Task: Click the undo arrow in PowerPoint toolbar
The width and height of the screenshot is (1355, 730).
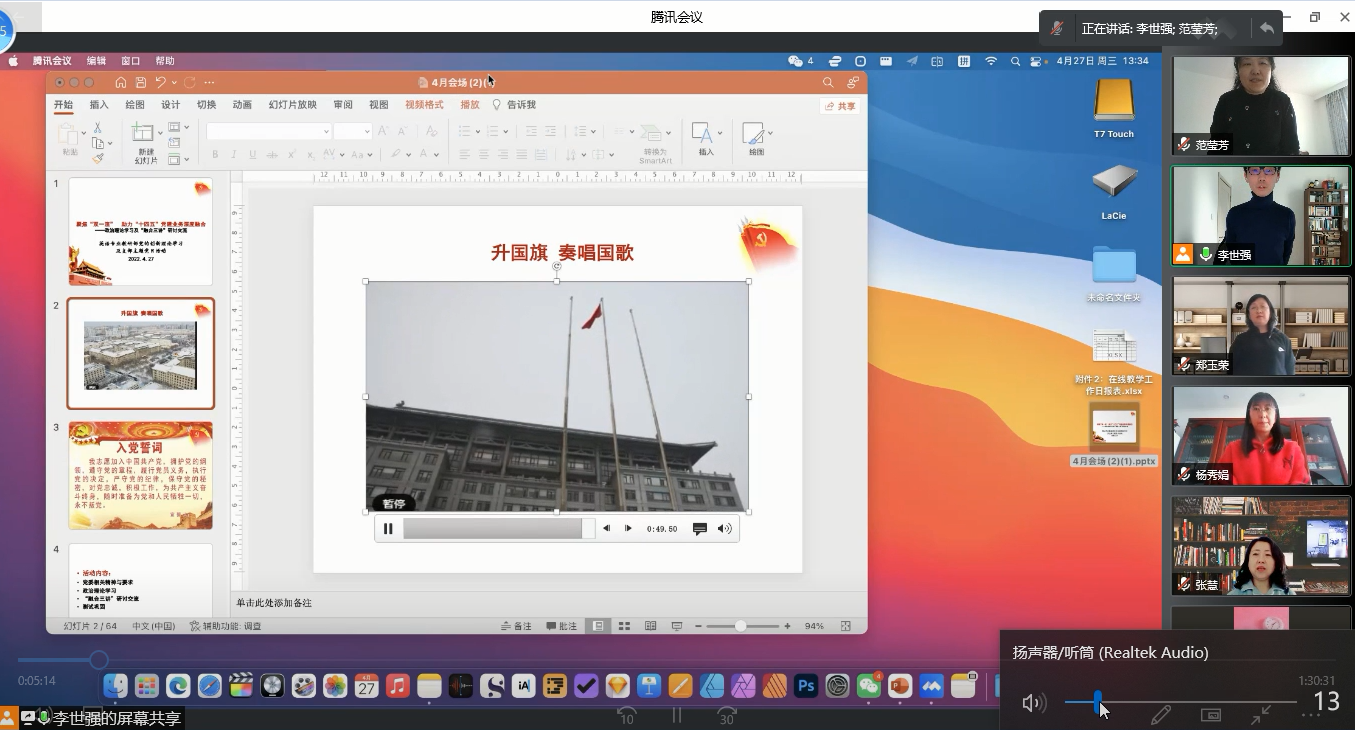Action: click(160, 82)
